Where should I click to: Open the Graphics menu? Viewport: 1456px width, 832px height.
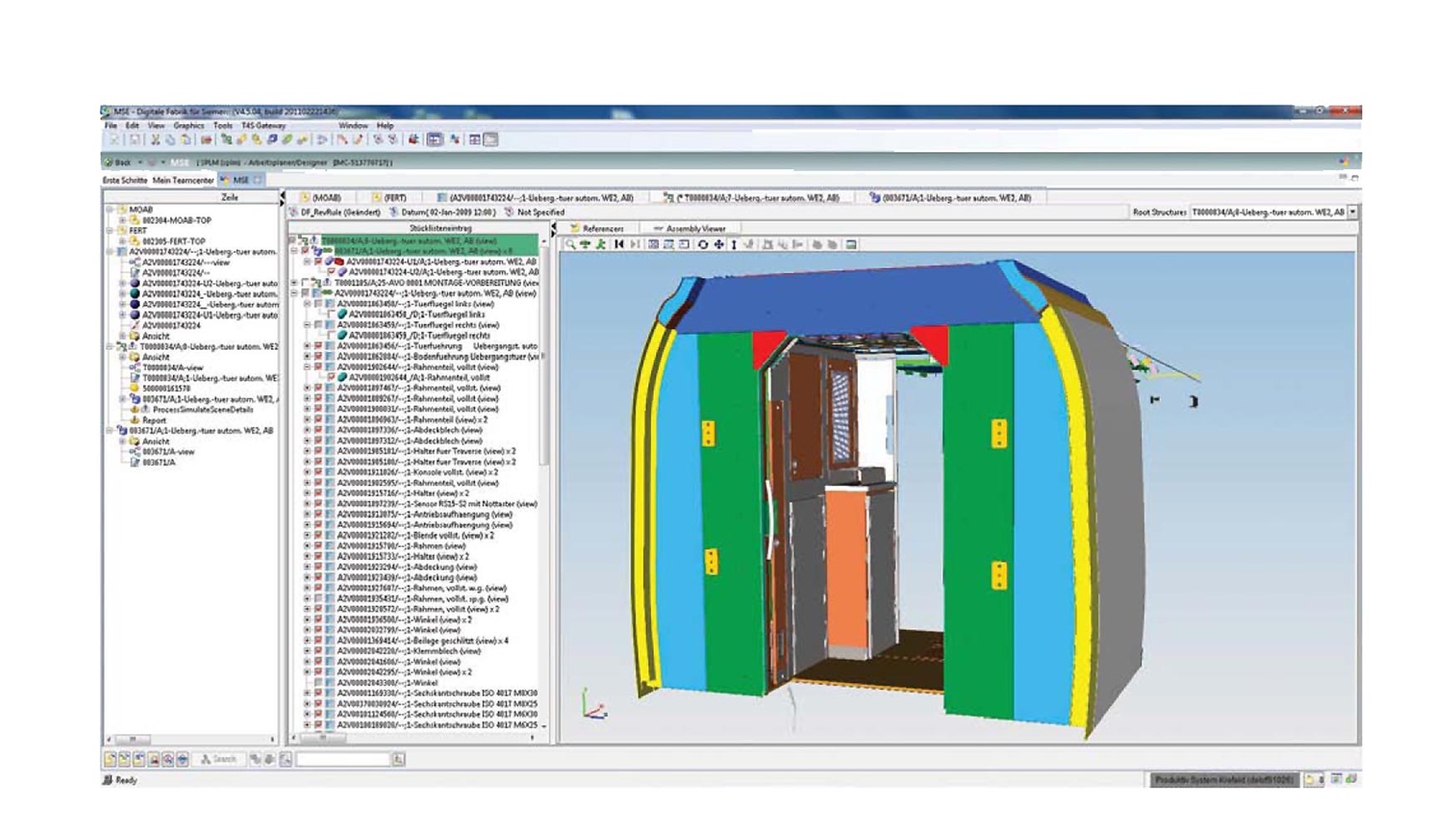[189, 126]
